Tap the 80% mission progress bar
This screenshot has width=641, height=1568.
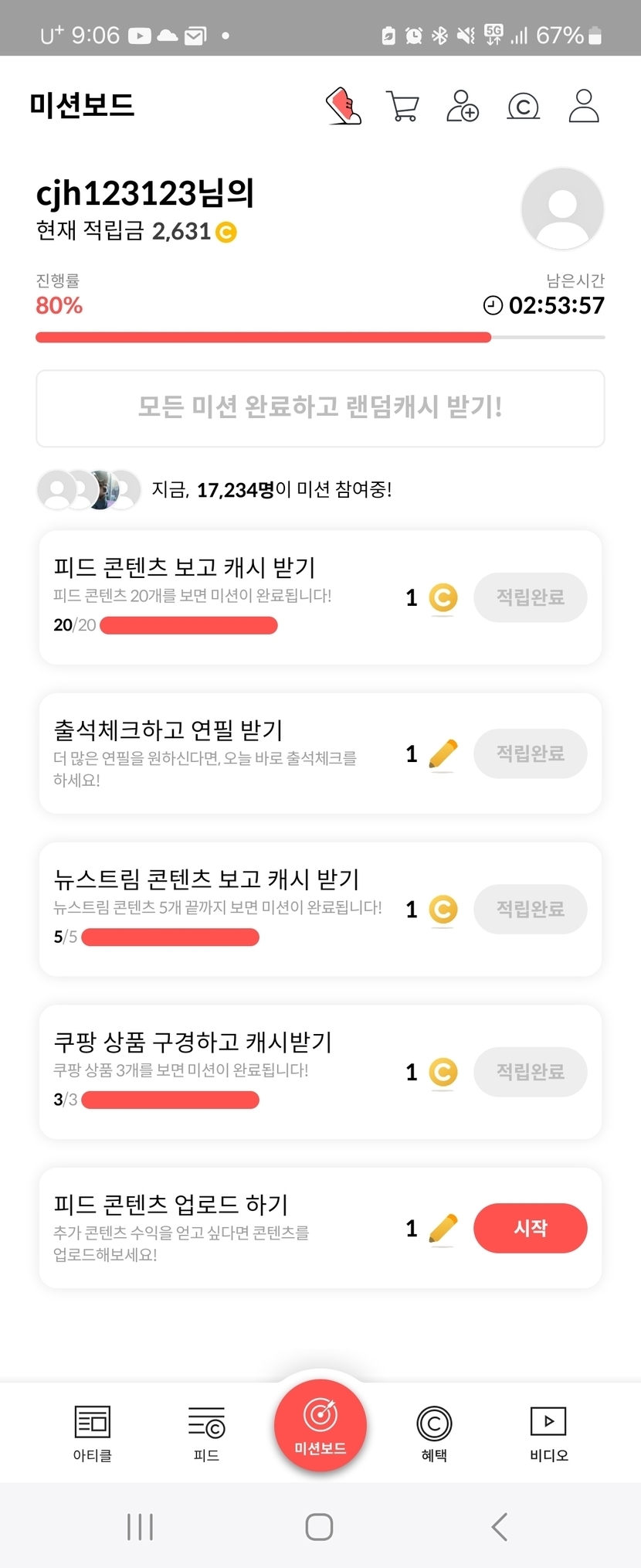320,337
